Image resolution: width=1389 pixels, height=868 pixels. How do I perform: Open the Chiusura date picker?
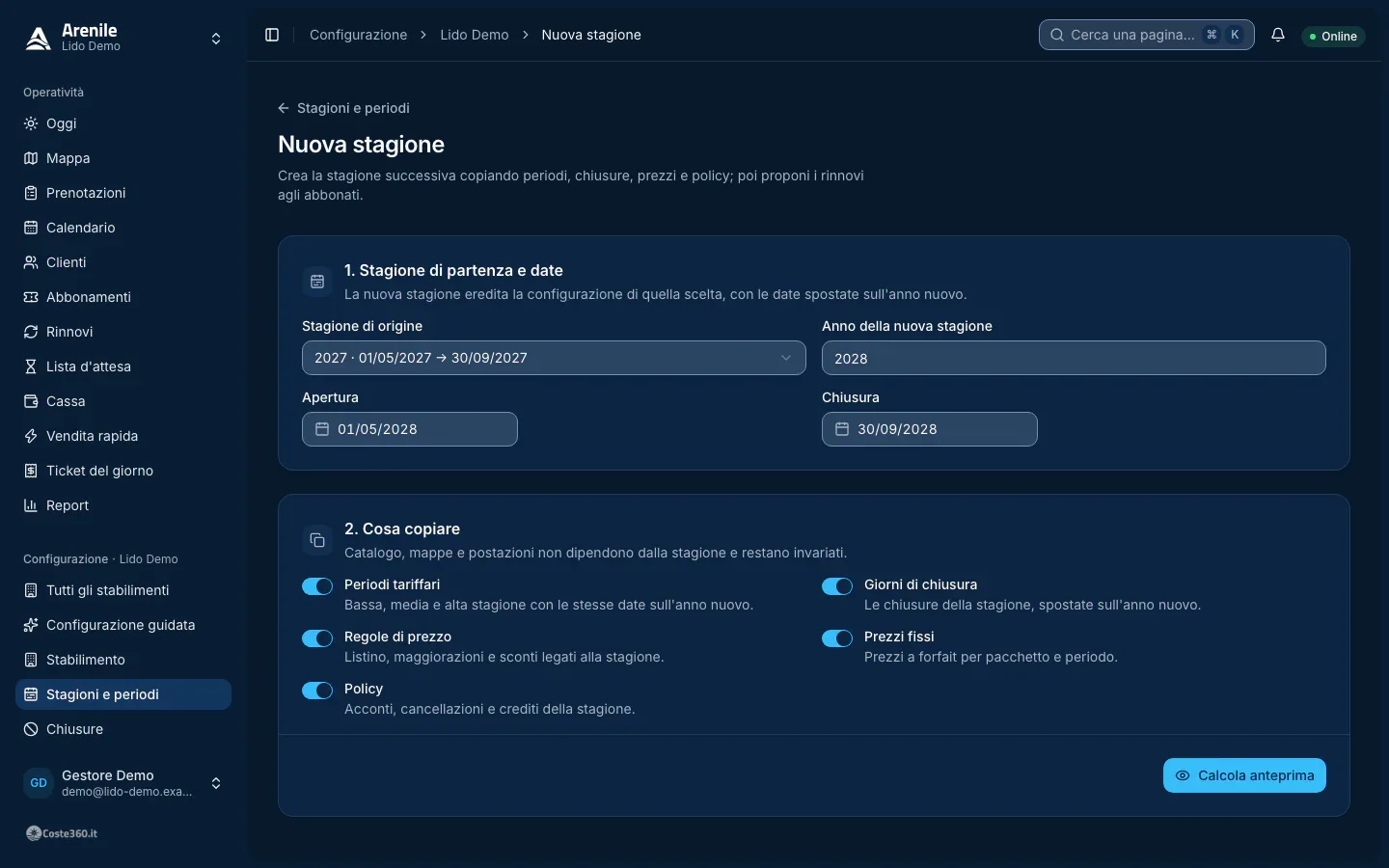(x=930, y=429)
